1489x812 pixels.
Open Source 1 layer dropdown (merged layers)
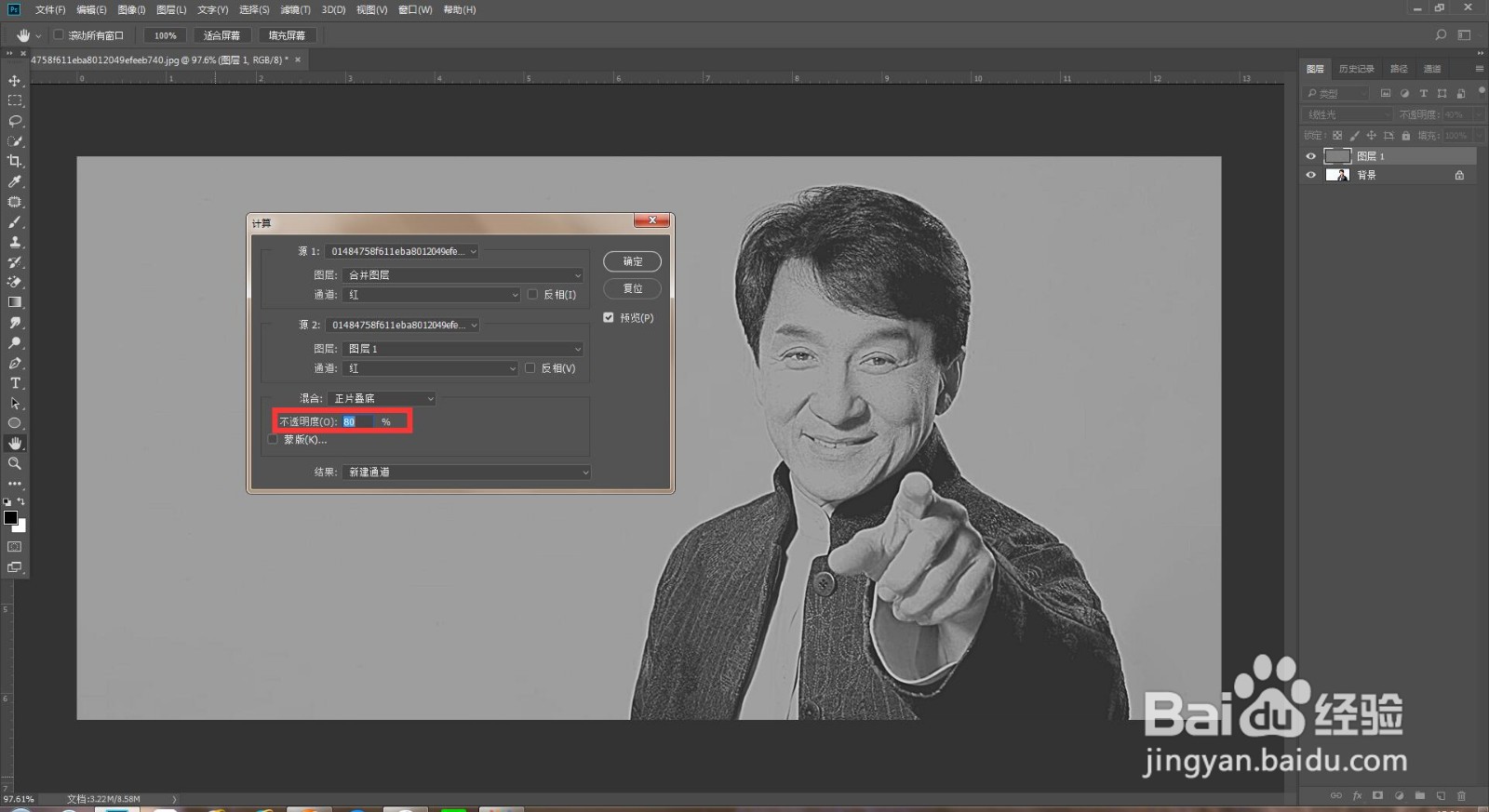click(463, 275)
